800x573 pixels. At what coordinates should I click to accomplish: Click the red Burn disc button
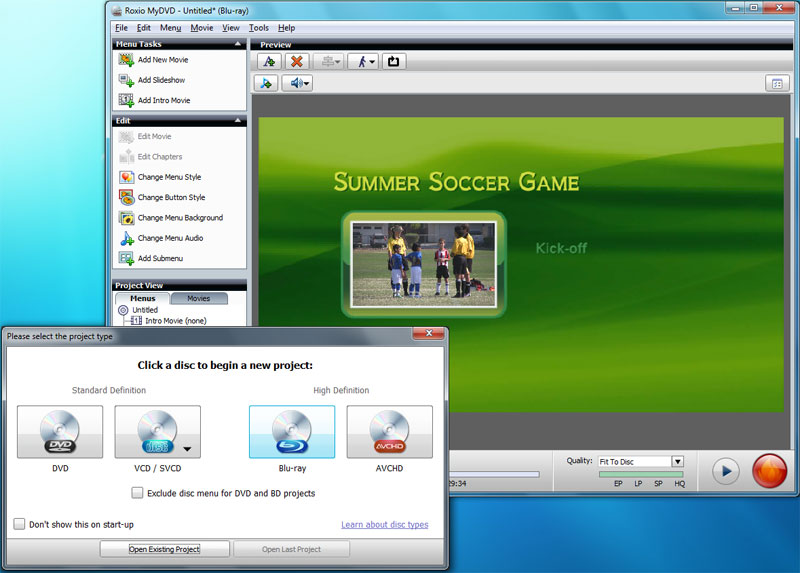[x=769, y=470]
